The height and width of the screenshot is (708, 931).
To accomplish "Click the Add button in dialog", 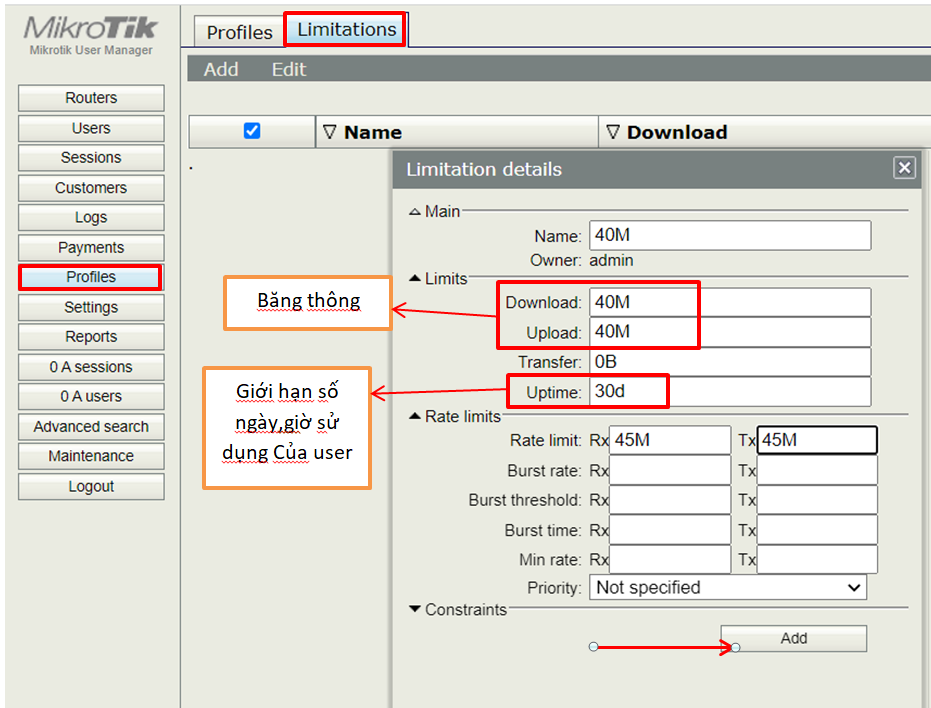I will (x=793, y=638).
